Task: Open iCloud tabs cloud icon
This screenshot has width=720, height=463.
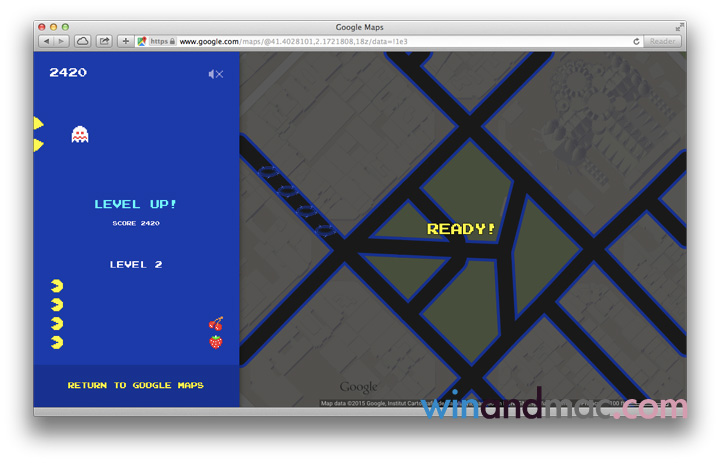Action: tap(83, 41)
